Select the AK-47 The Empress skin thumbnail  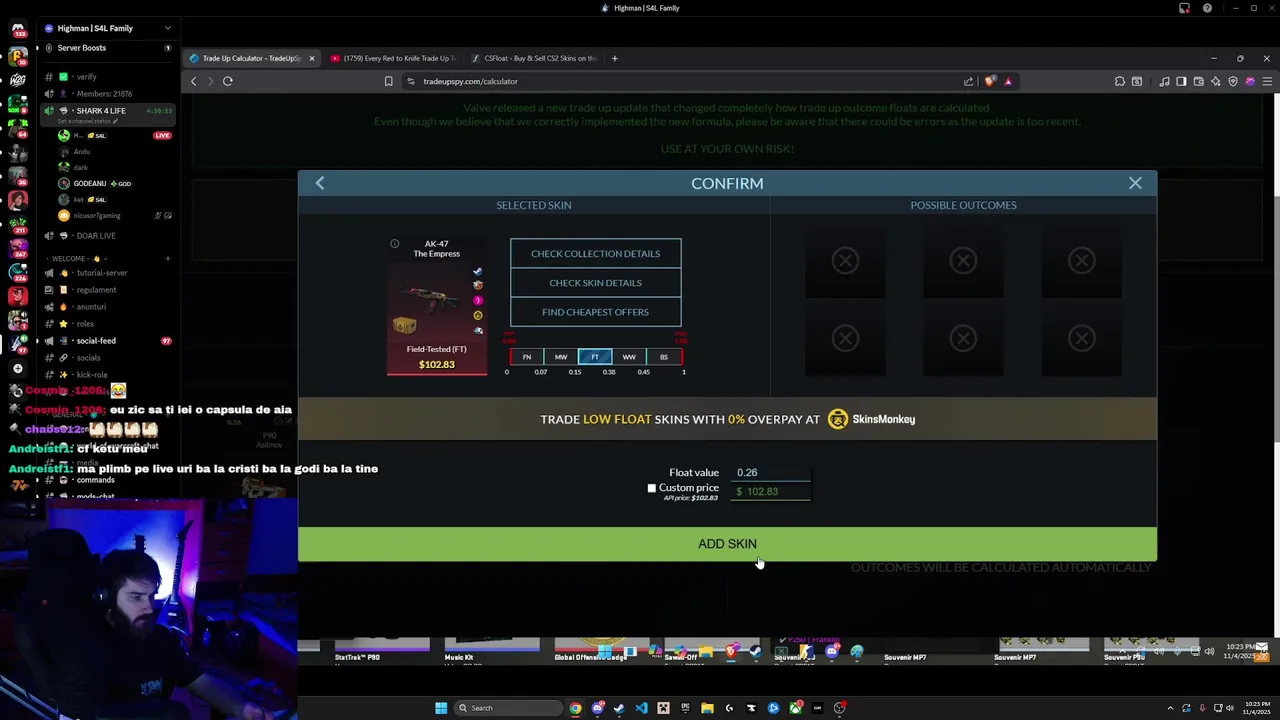coord(437,305)
